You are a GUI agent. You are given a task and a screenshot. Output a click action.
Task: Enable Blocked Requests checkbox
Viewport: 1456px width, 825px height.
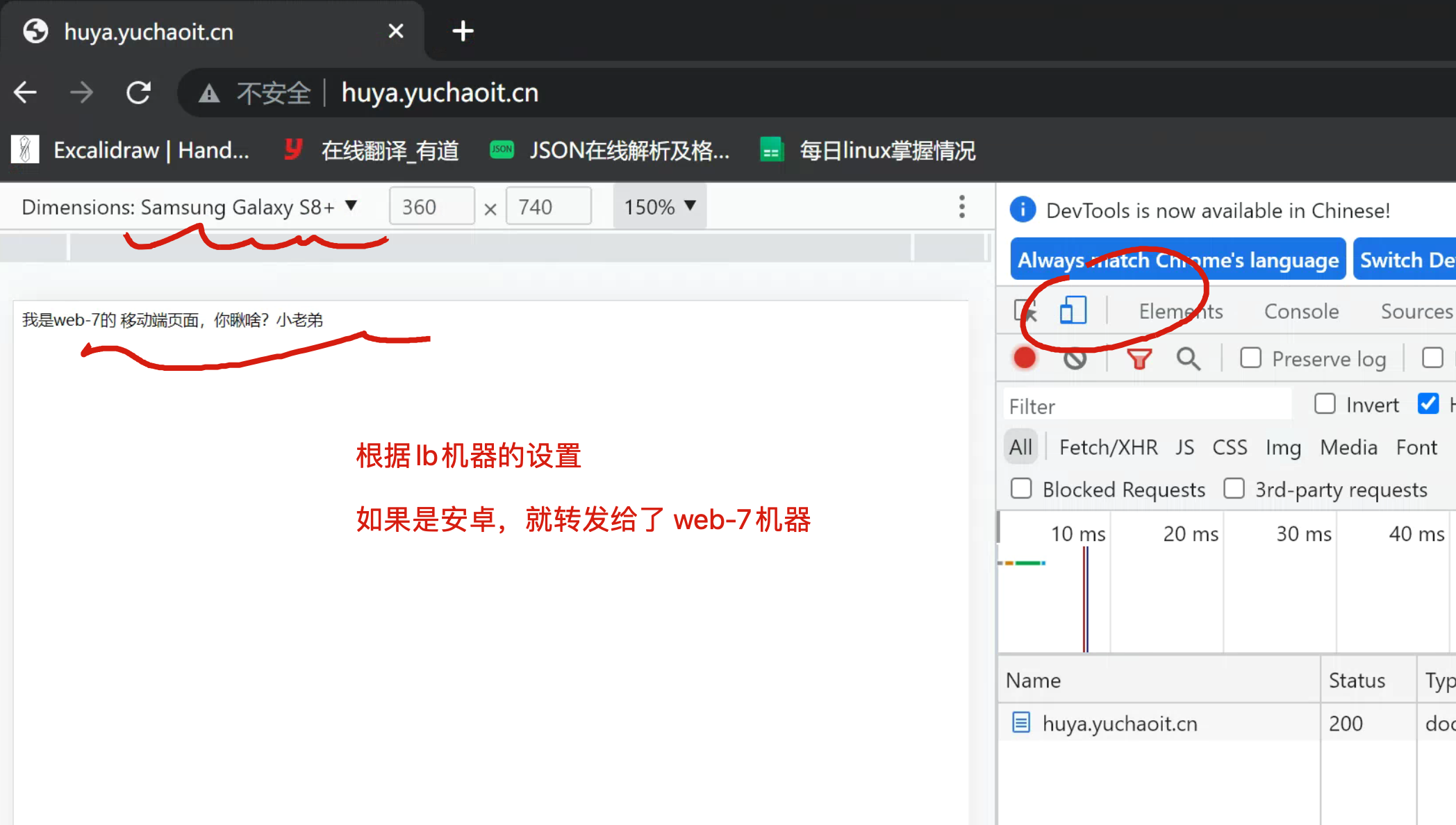pos(1021,488)
